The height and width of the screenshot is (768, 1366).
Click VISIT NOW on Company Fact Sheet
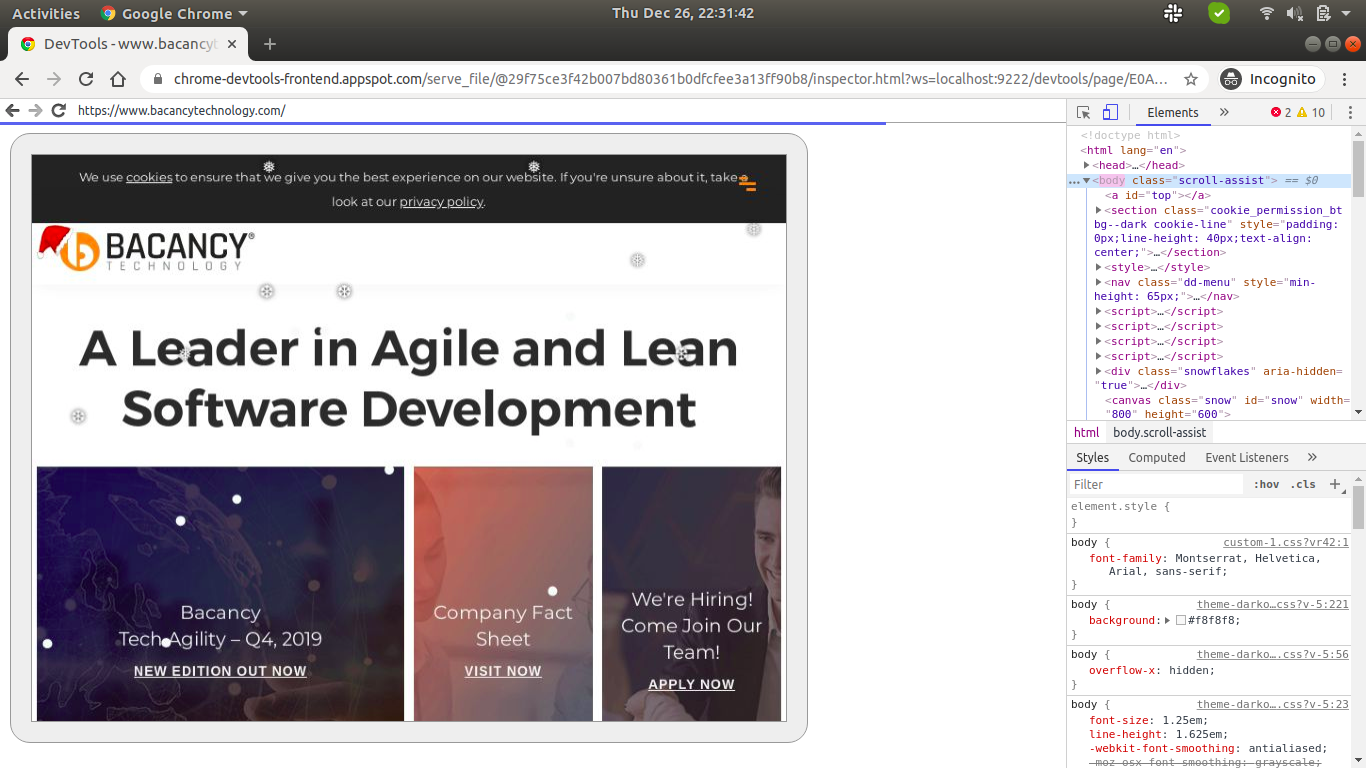click(x=503, y=671)
